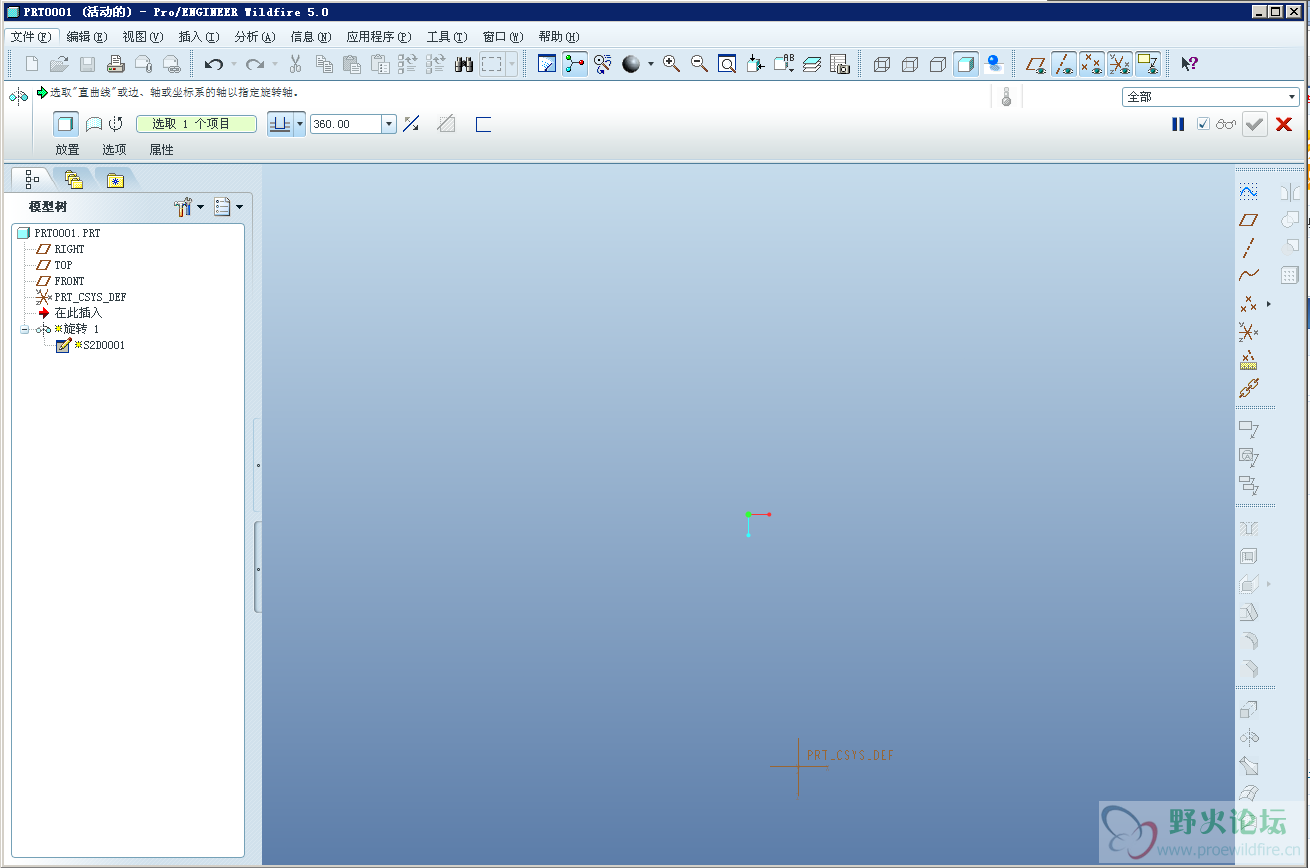
Task: Toggle datum planes visibility
Action: (x=1036, y=64)
